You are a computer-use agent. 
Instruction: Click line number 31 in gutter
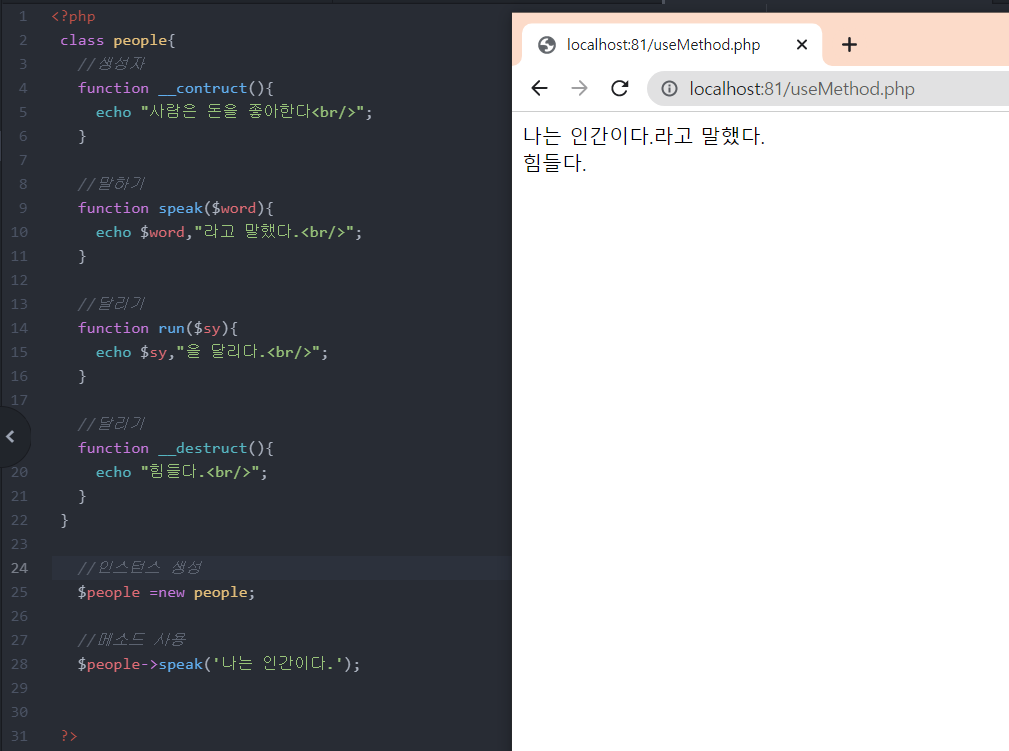coord(19,736)
